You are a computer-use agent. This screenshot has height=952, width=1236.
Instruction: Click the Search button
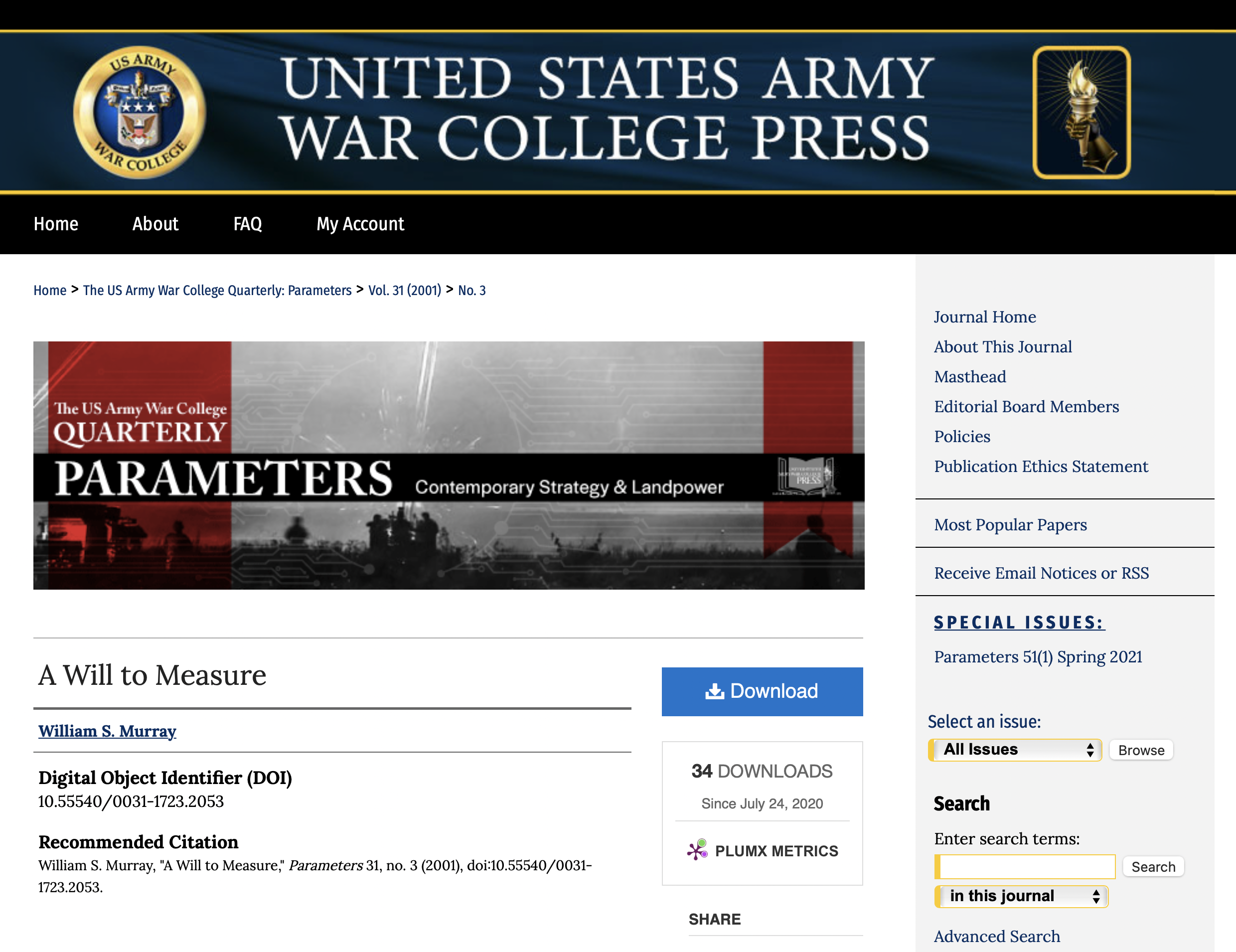tap(1153, 867)
